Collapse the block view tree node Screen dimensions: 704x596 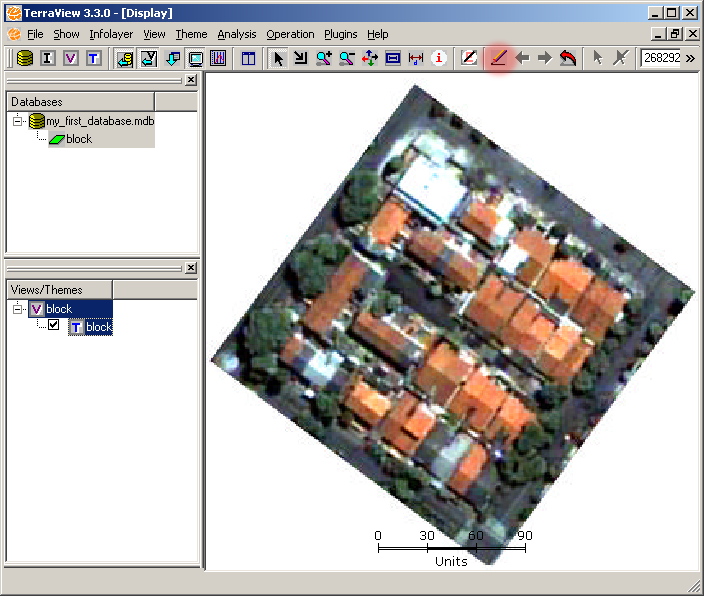click(19, 309)
